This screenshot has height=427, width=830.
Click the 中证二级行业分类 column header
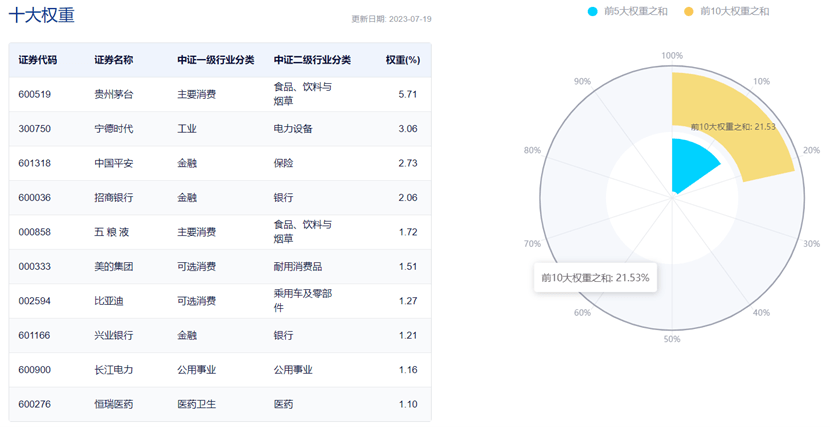click(312, 60)
